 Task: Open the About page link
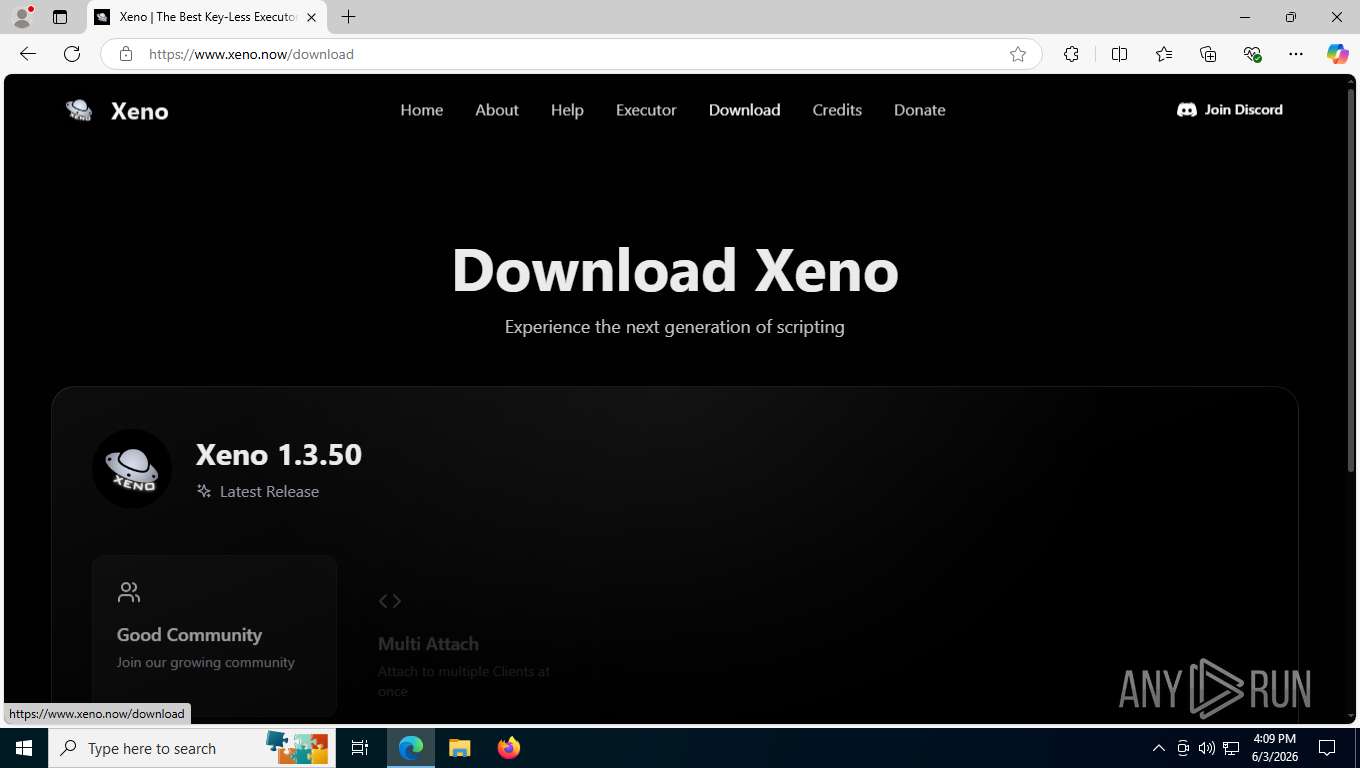point(497,110)
